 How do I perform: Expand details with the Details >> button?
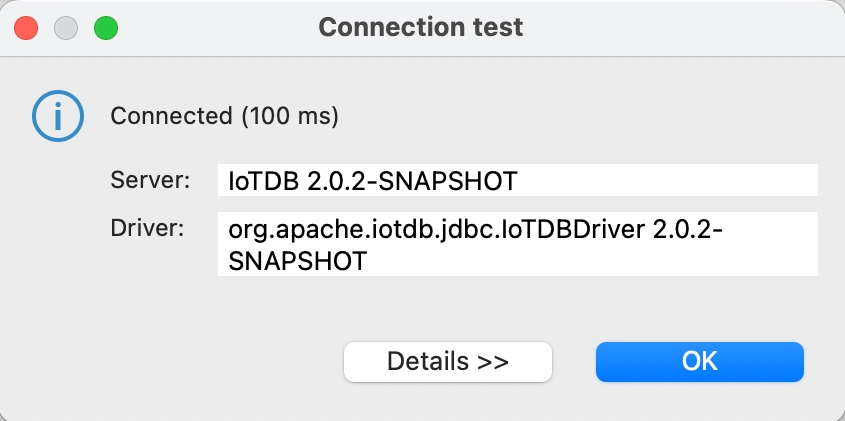tap(447, 361)
